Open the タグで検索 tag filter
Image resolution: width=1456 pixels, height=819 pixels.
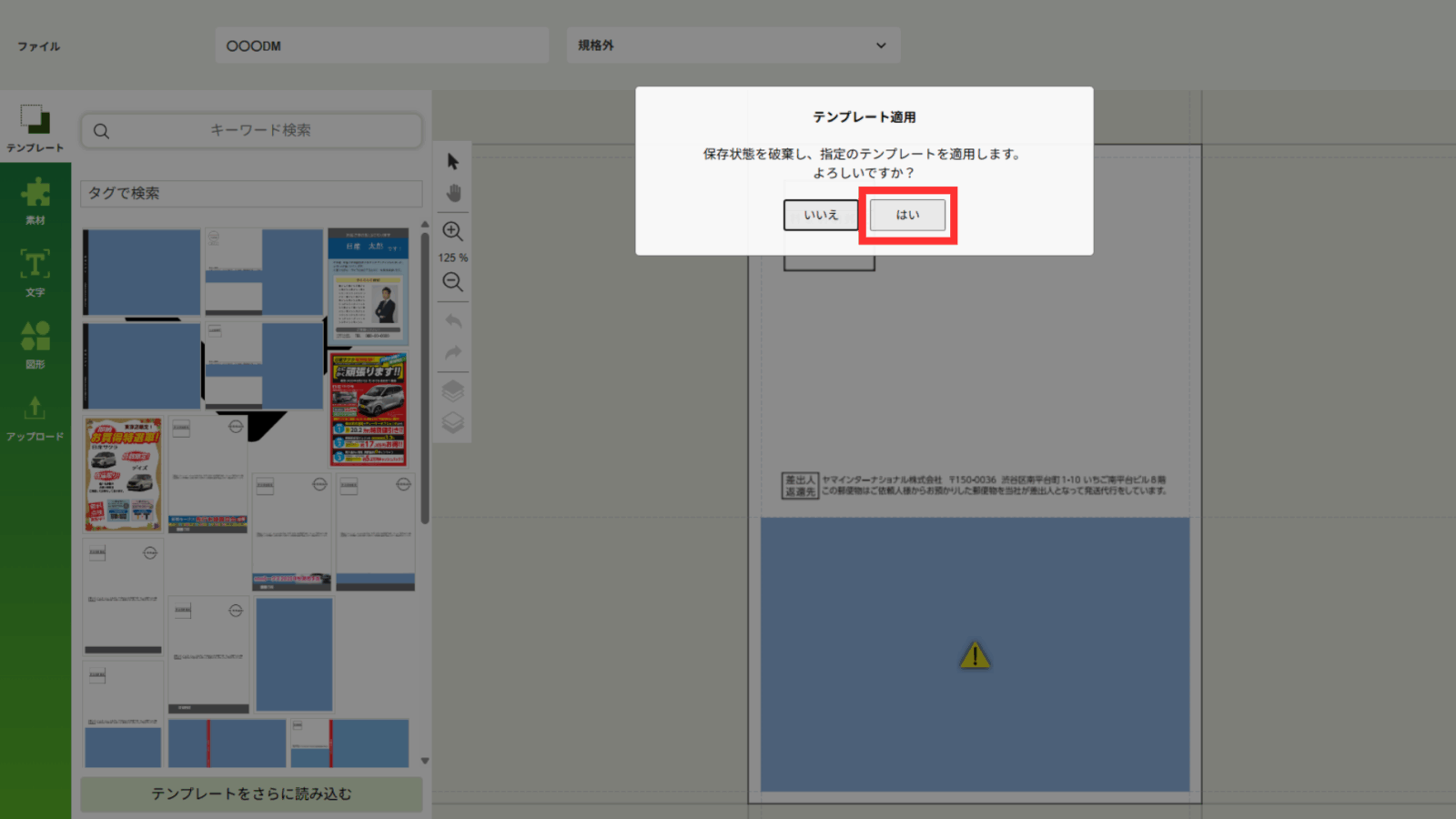click(251, 194)
